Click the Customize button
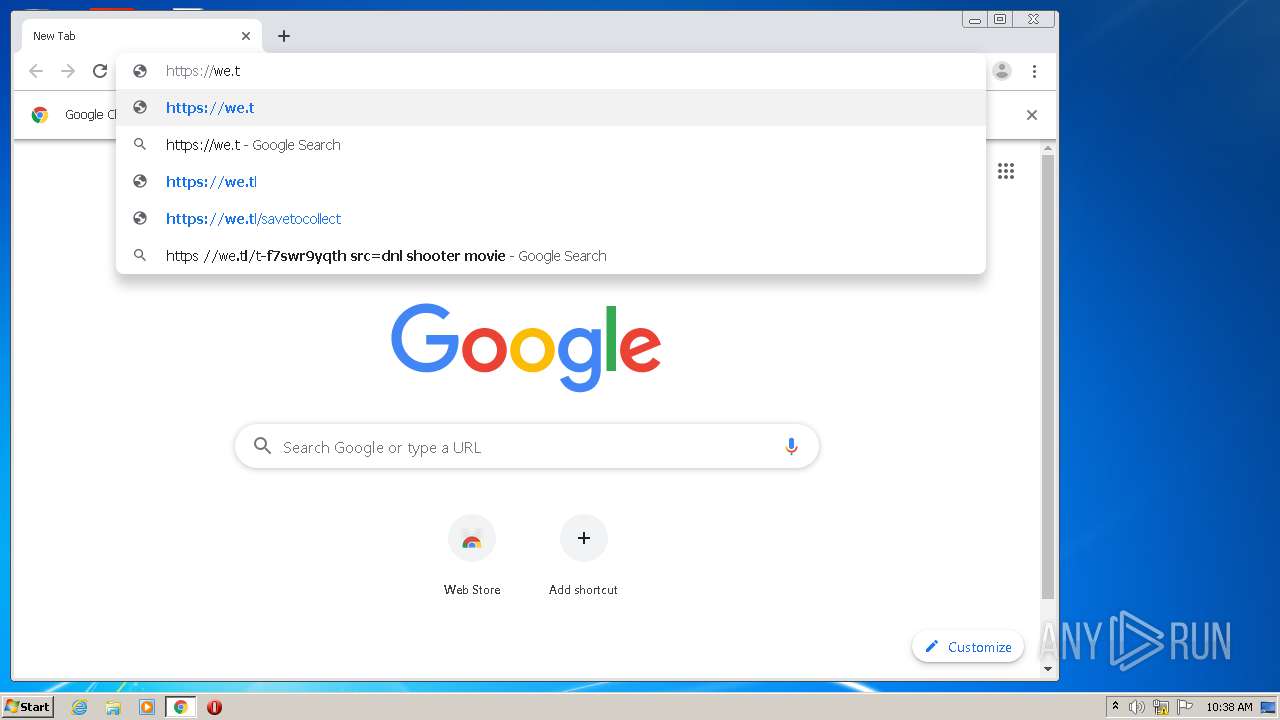Image resolution: width=1280 pixels, height=720 pixels. [968, 647]
